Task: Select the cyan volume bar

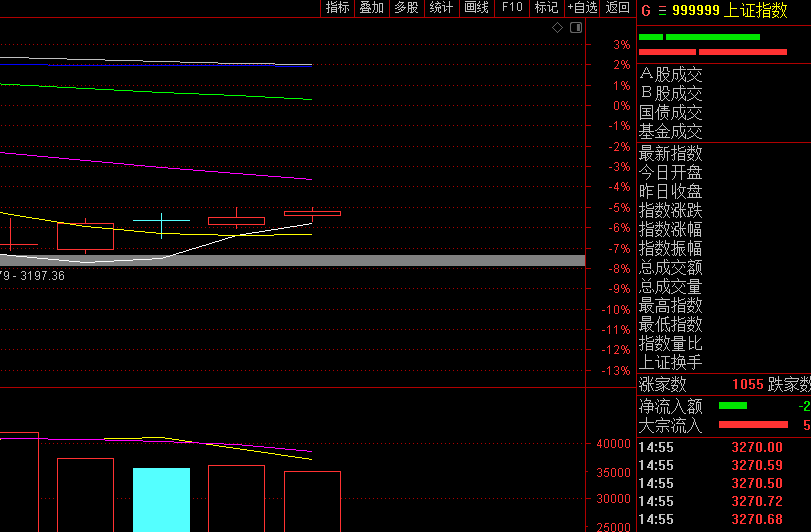Action: [161, 499]
